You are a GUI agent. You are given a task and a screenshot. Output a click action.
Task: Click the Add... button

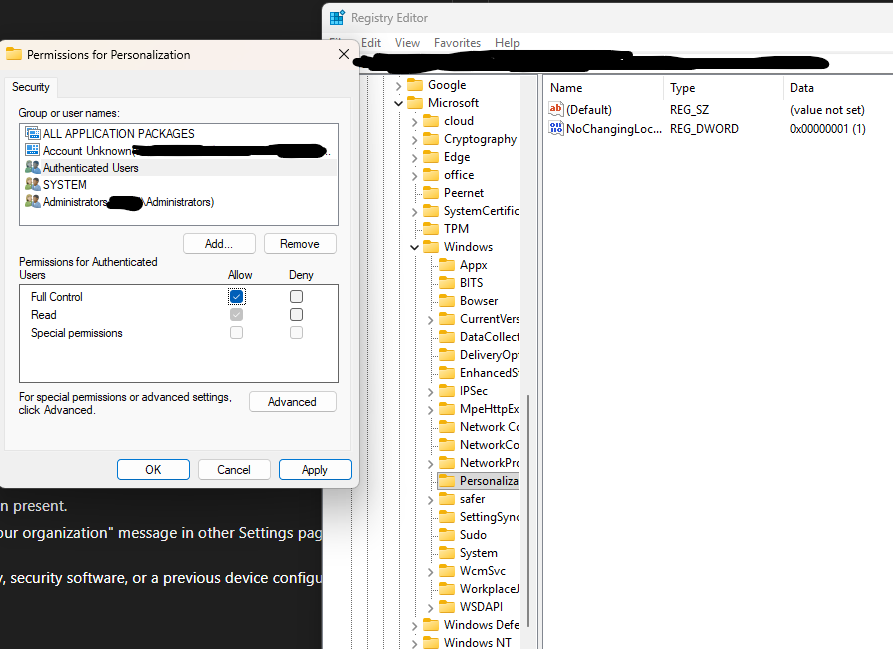point(219,244)
